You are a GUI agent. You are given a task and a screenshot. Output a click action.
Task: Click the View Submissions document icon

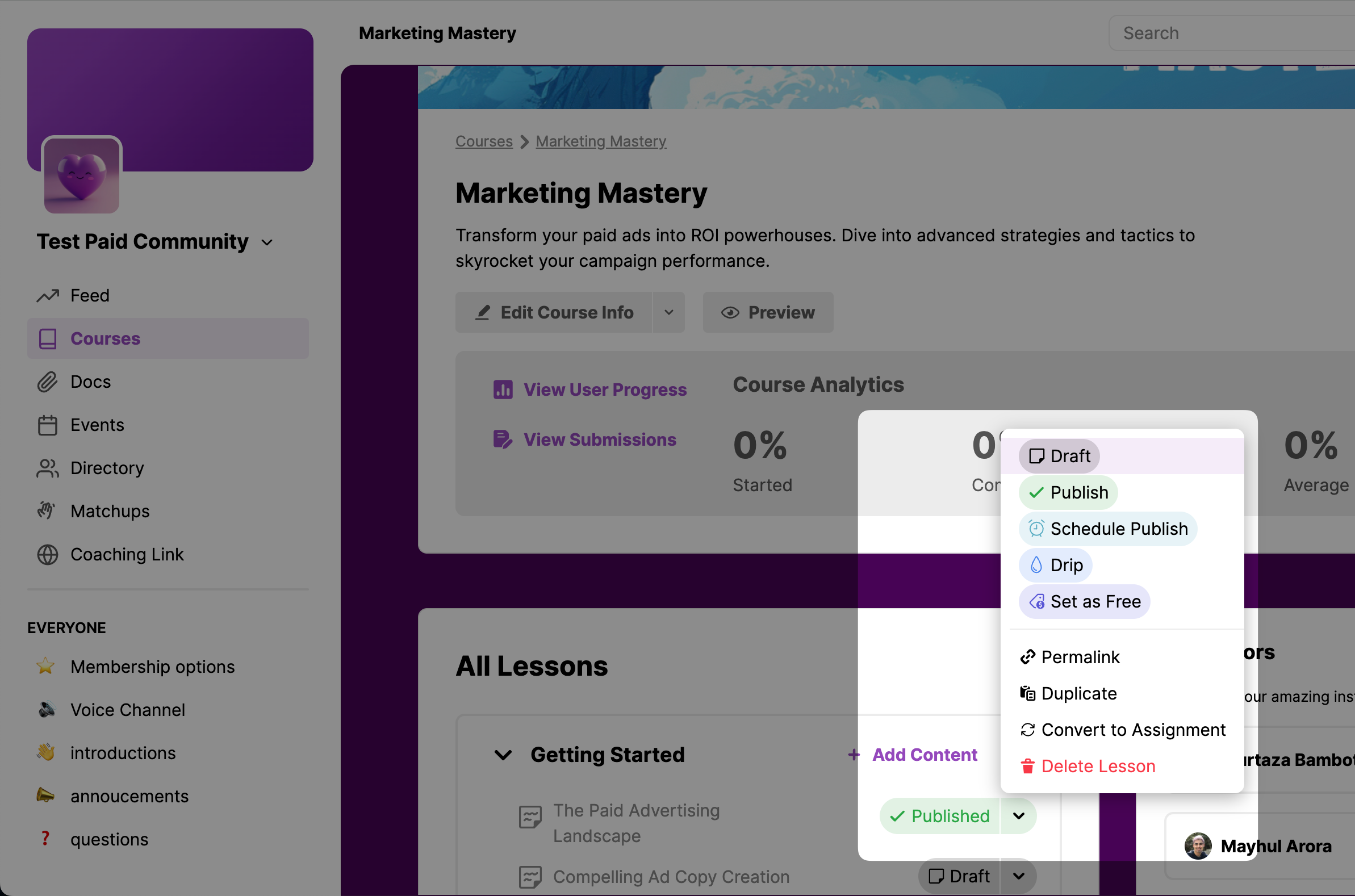pyautogui.click(x=503, y=439)
